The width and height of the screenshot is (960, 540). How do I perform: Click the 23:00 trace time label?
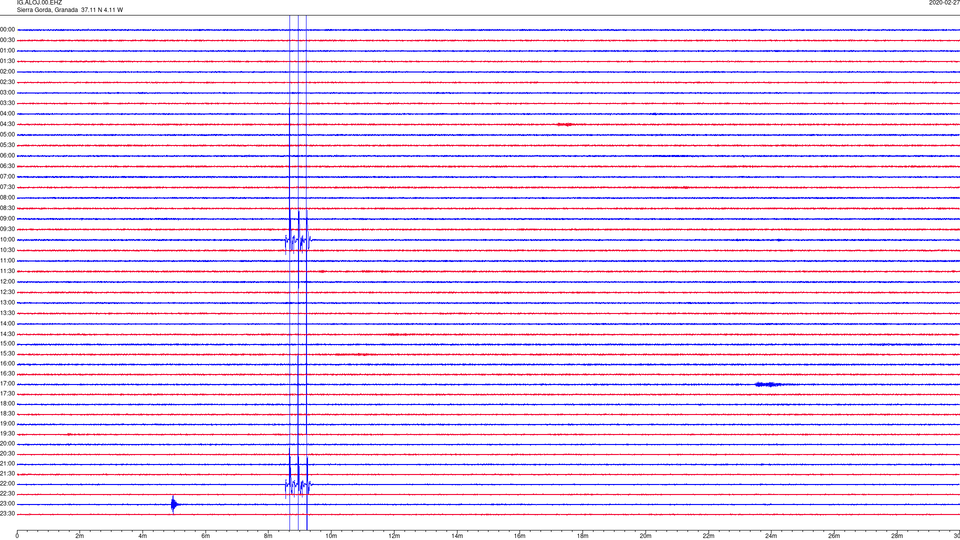[7, 504]
